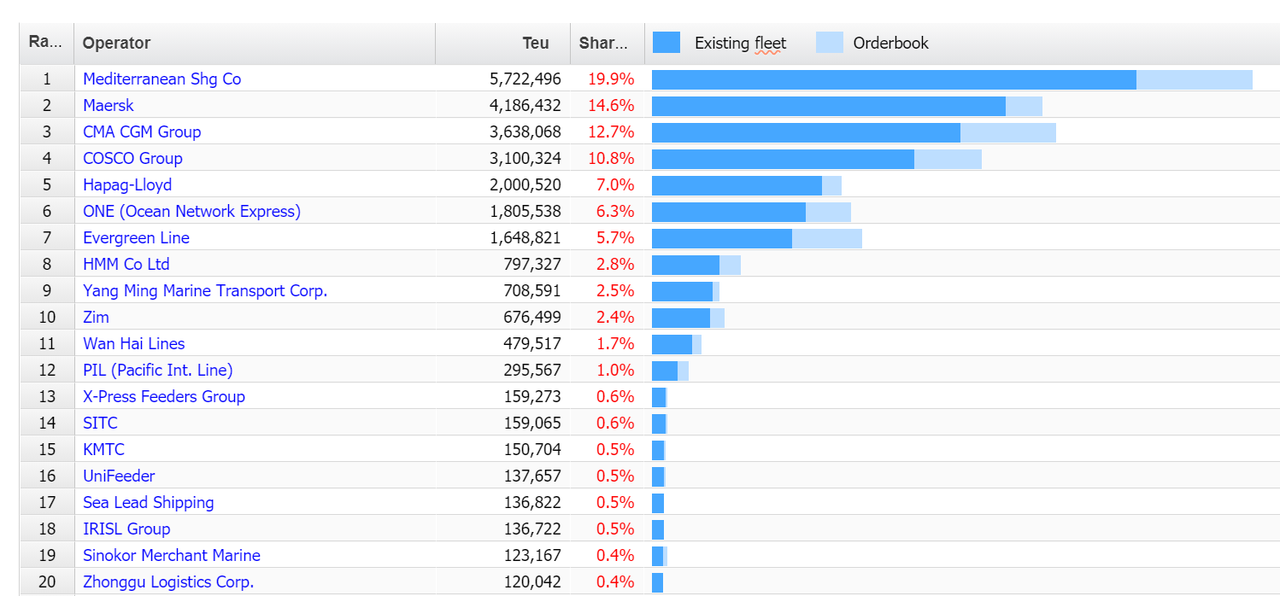Click Maersk's dark existing fleet bar

coord(829,106)
